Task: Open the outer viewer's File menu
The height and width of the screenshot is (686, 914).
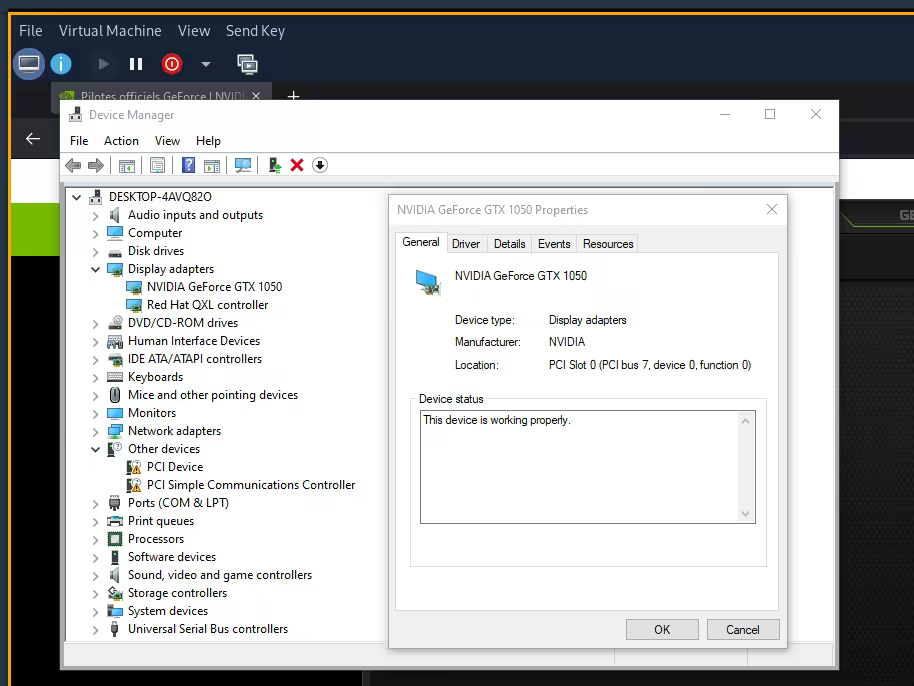Action: 30,30
